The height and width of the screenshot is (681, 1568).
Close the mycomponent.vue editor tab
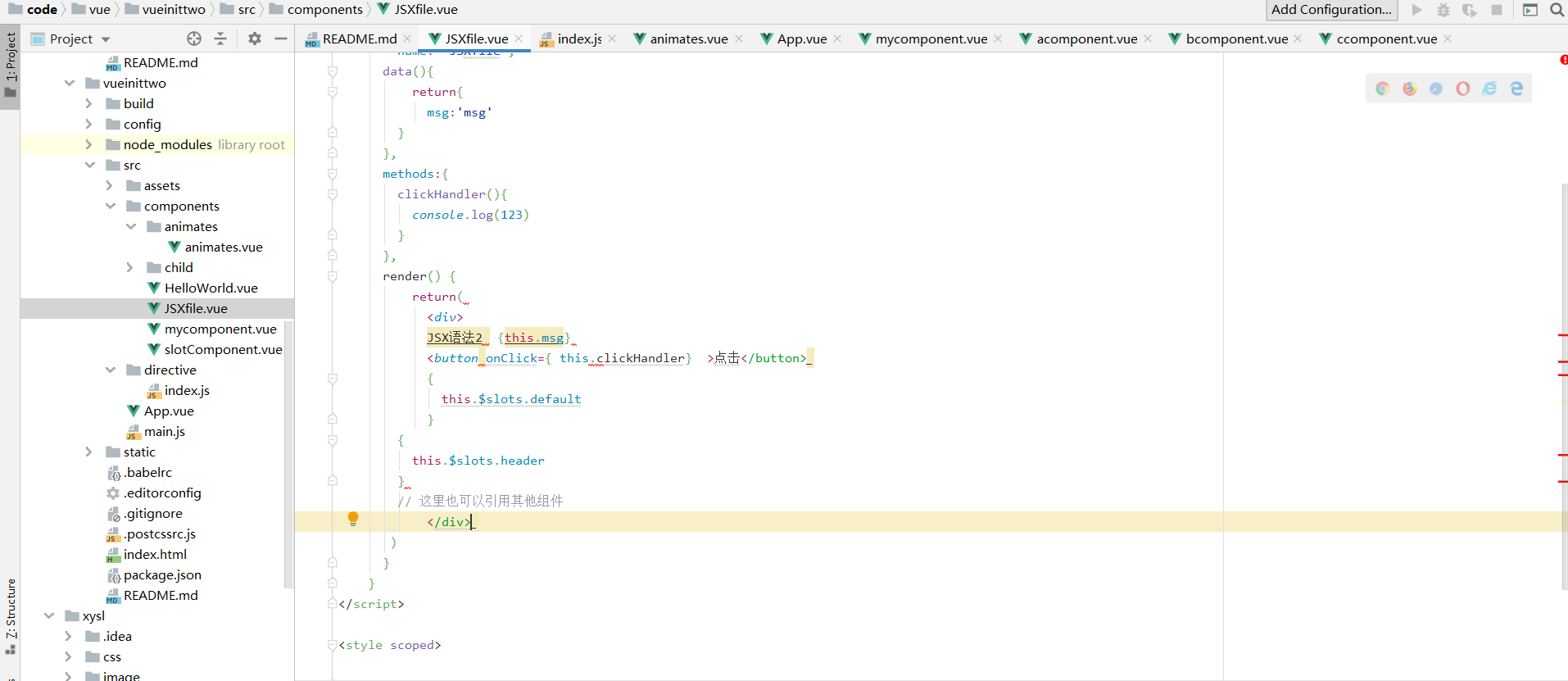pyautogui.click(x=998, y=39)
